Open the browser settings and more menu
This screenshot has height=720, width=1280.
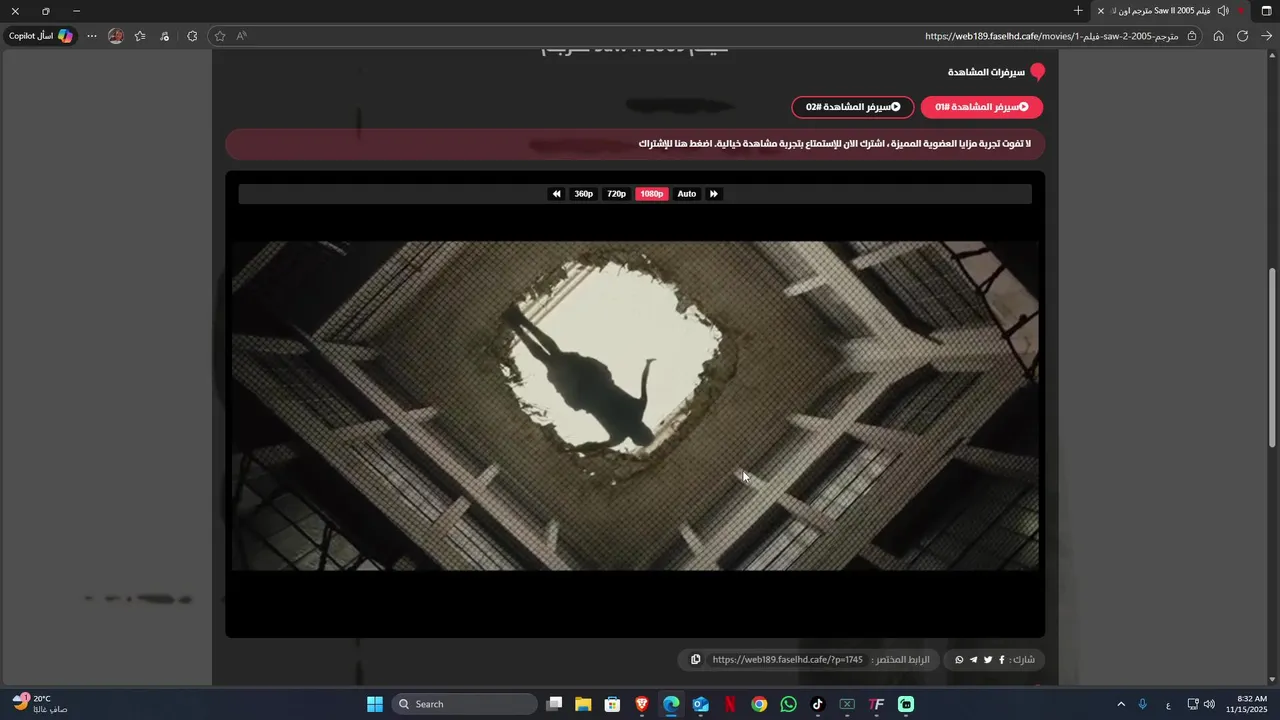[92, 36]
